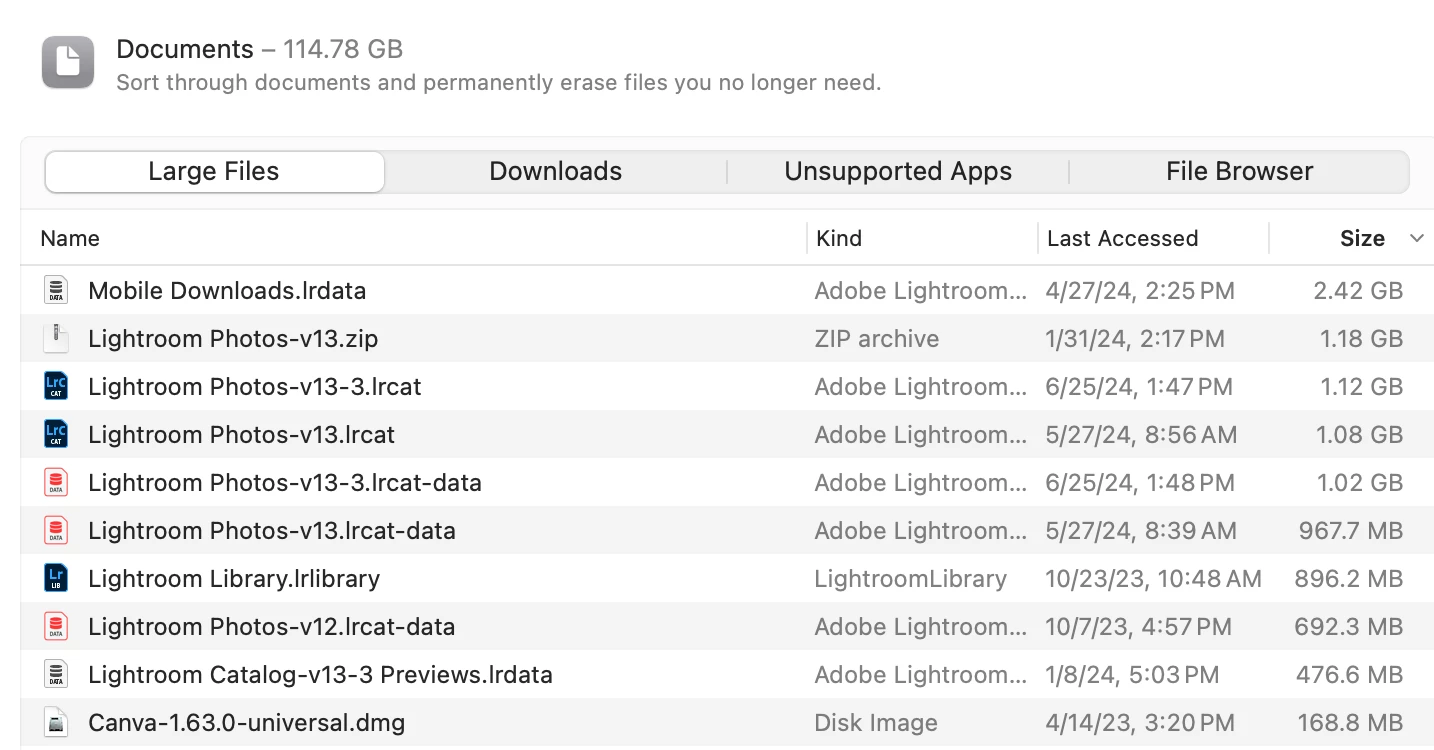Screen dimensions: 1434x750
Task: Switch to the Unsupported Apps tab
Action: pos(898,172)
